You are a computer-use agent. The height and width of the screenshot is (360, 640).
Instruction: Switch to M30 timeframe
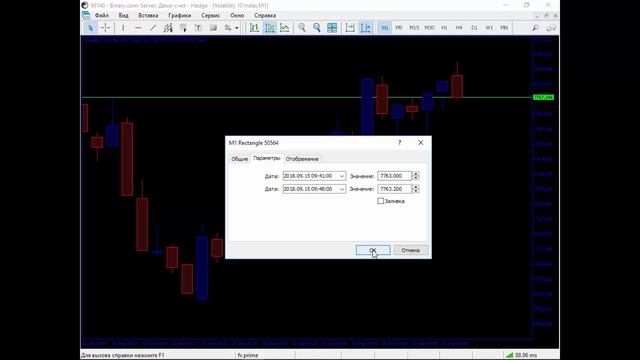tap(429, 28)
